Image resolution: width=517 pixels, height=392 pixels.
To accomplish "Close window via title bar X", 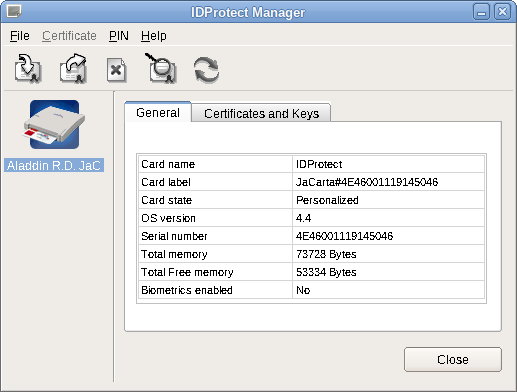I will [502, 12].
